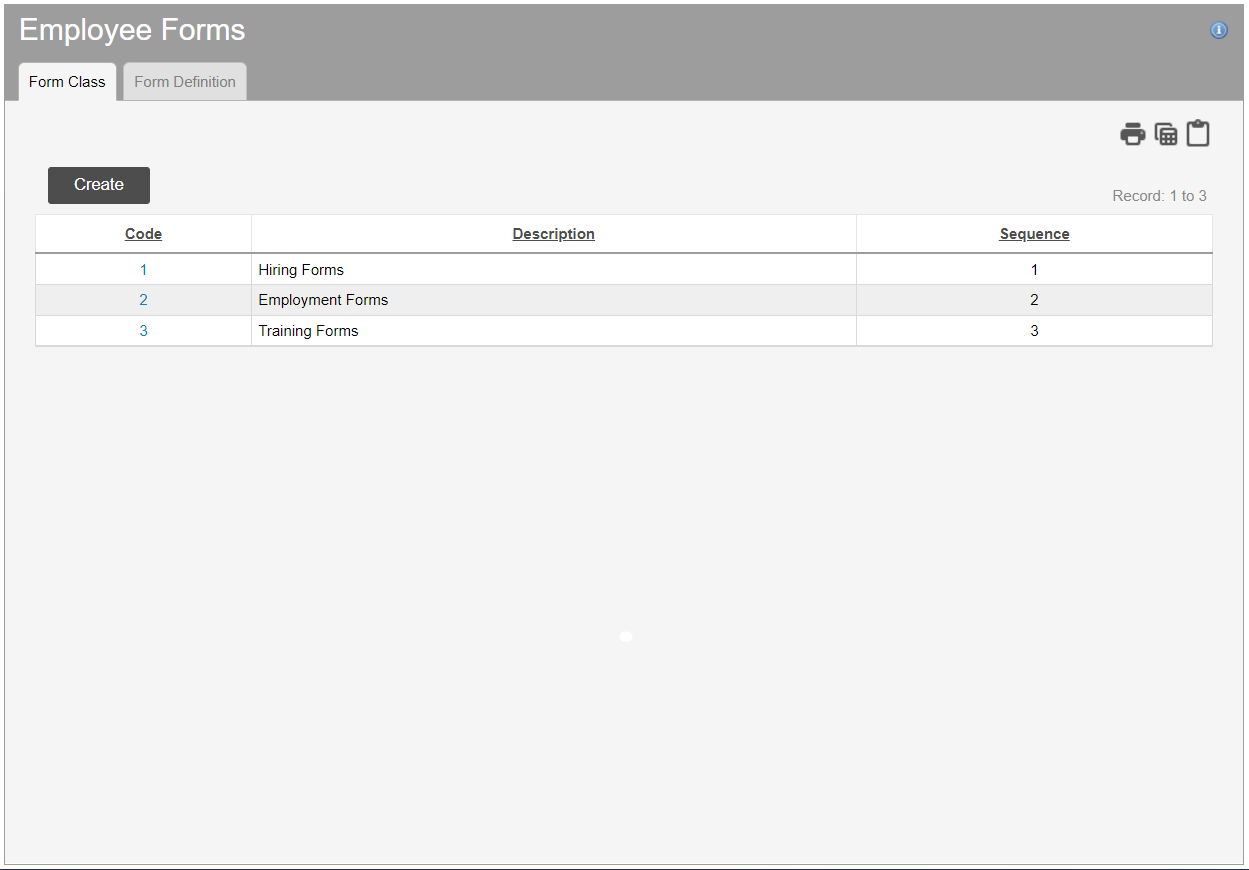
Task: Sort table by Description column header
Action: 553,234
